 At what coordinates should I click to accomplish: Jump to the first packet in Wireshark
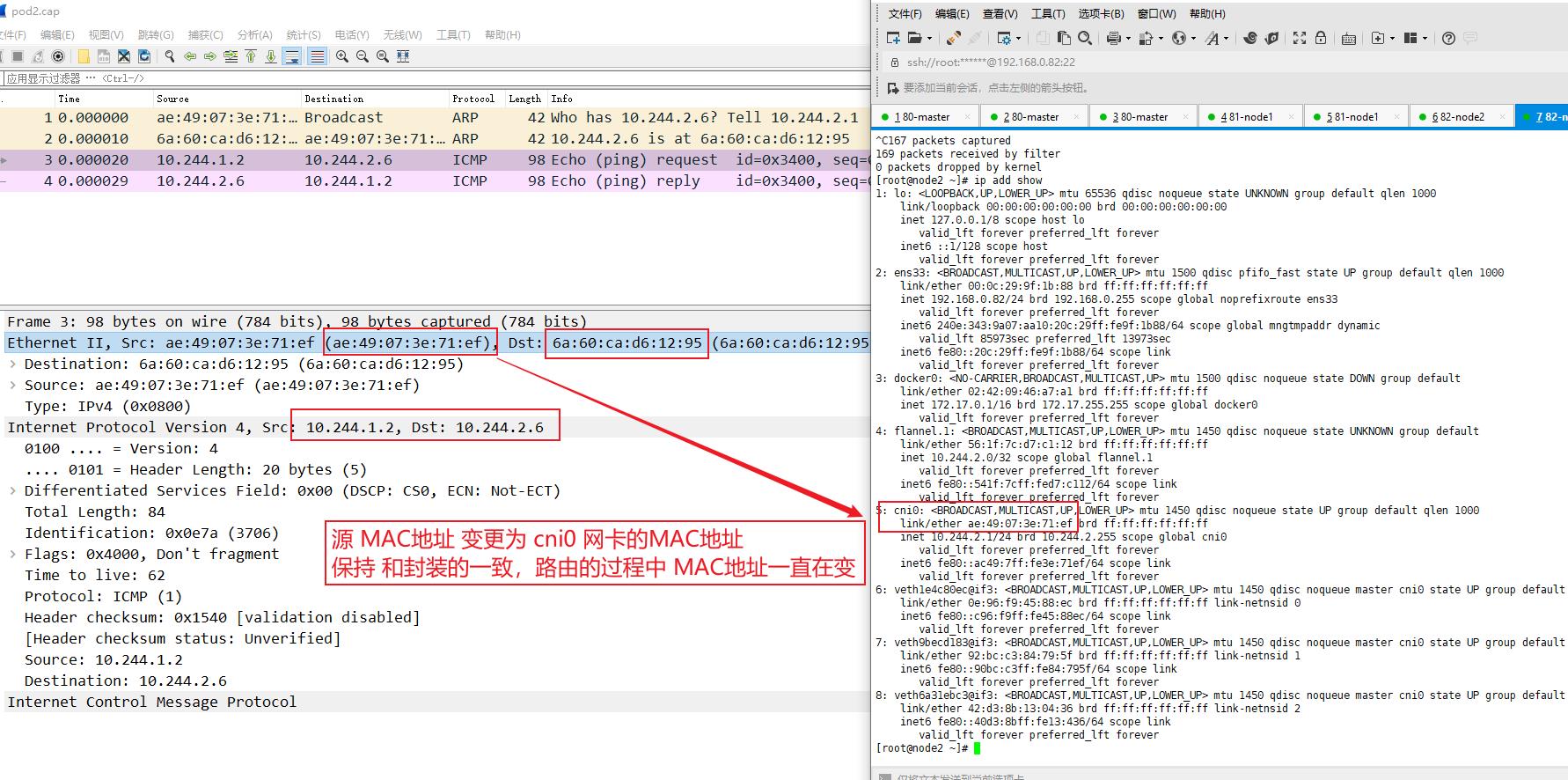coord(251,56)
